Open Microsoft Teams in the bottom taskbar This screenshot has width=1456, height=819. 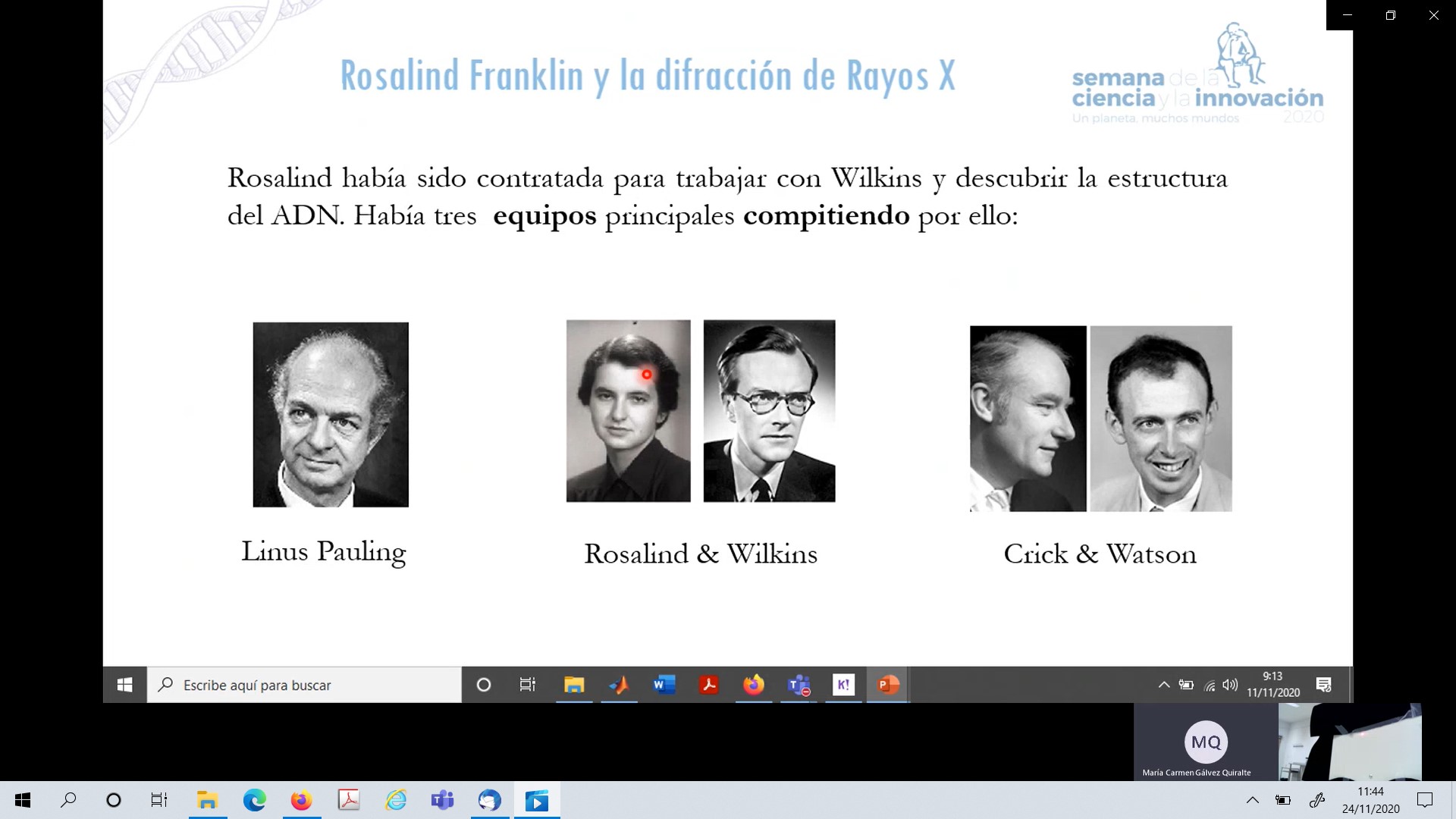[x=442, y=800]
